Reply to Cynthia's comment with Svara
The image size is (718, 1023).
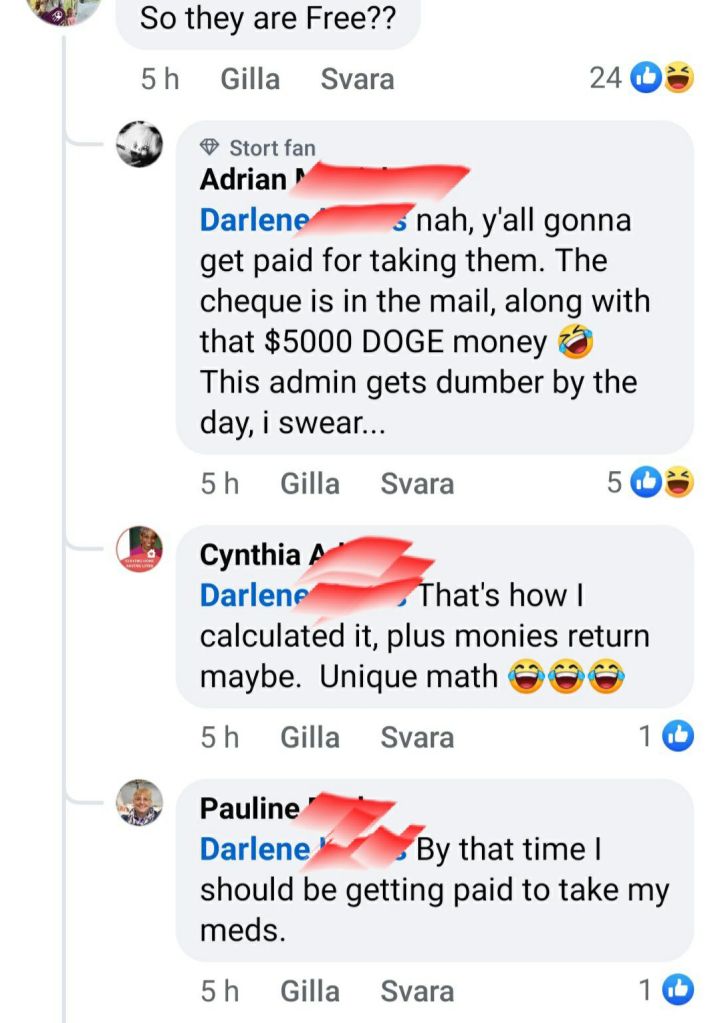pyautogui.click(x=417, y=737)
